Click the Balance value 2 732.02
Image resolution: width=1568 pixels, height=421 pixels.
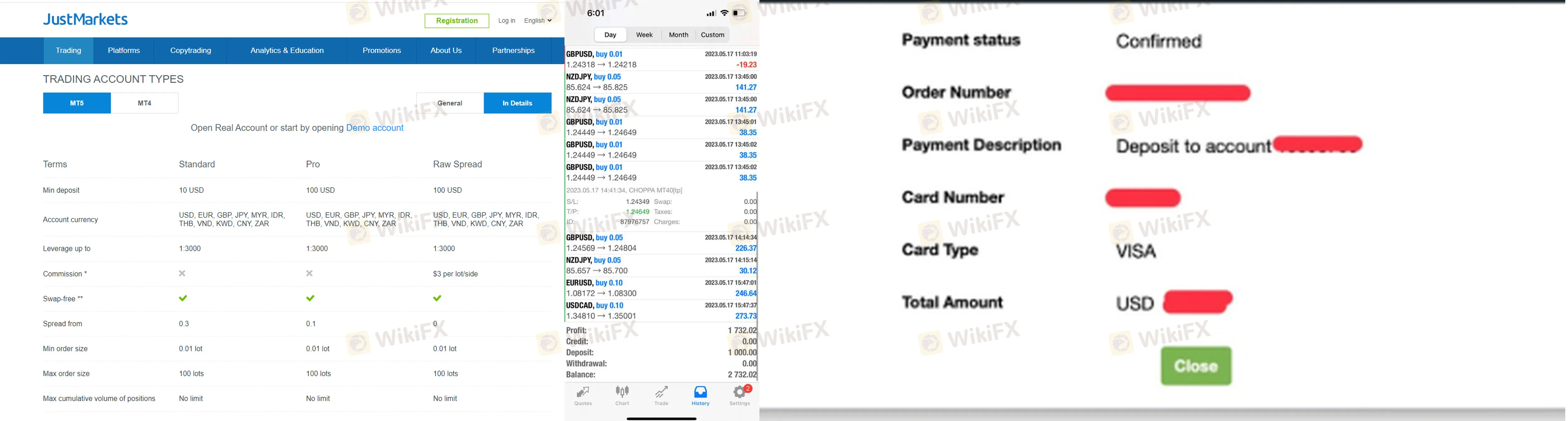[x=742, y=375]
